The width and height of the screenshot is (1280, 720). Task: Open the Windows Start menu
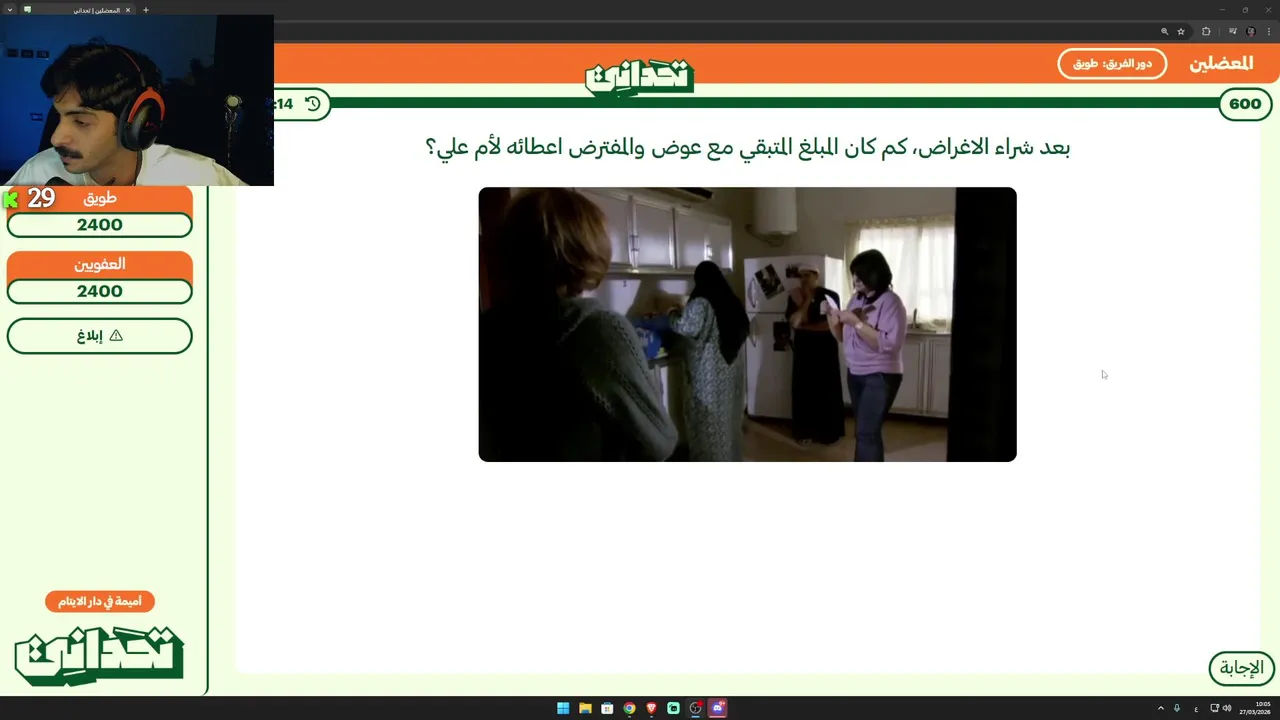(x=563, y=708)
